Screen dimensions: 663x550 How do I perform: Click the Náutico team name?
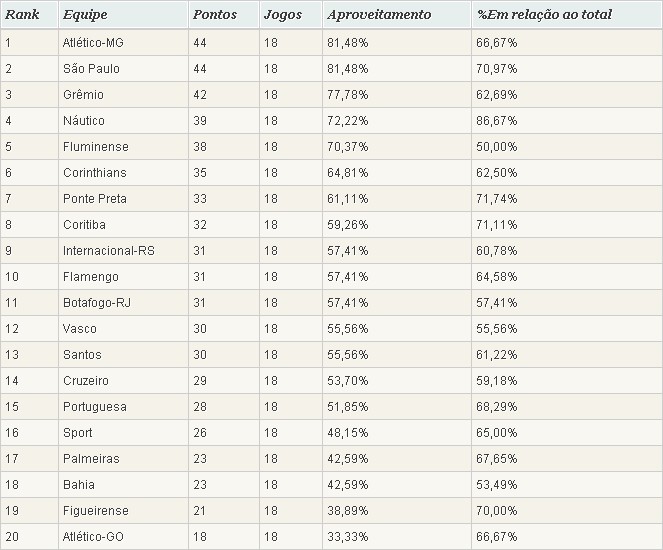[x=84, y=121]
